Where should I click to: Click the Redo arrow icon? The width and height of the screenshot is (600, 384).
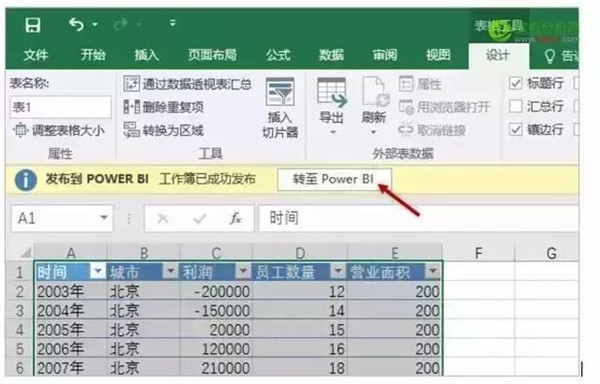click(121, 25)
